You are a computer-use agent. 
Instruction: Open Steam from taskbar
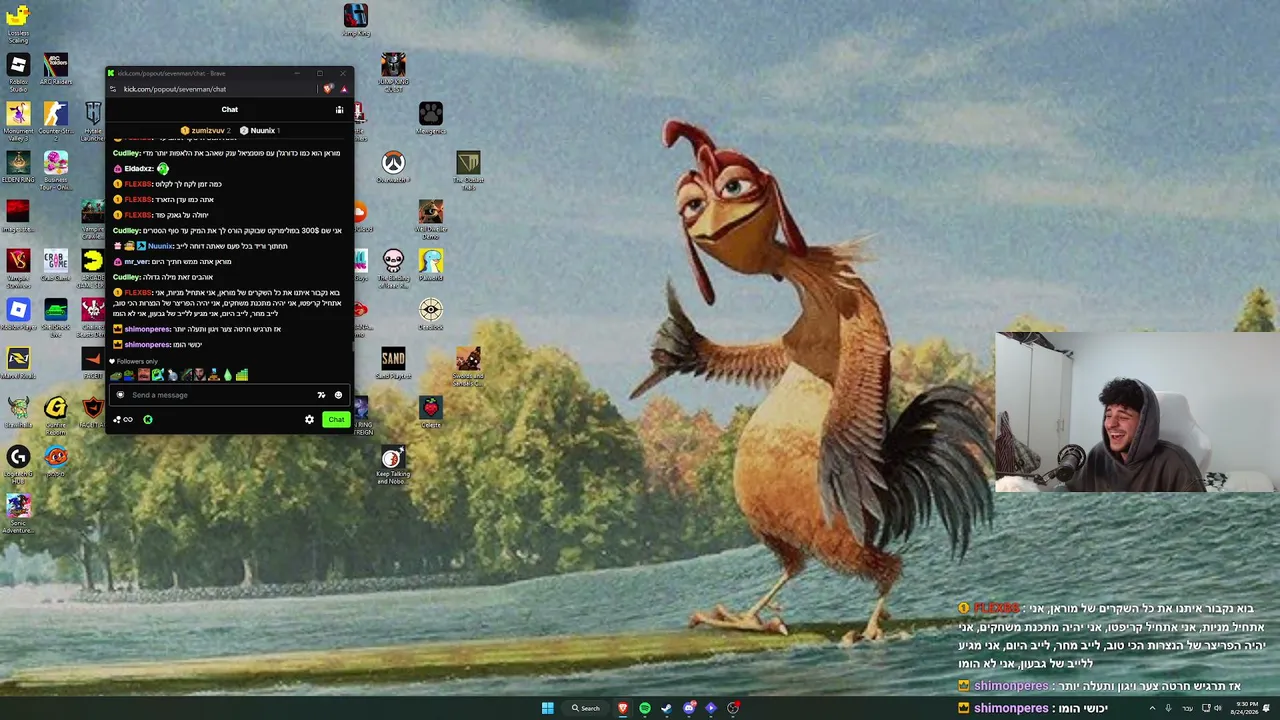tap(667, 708)
